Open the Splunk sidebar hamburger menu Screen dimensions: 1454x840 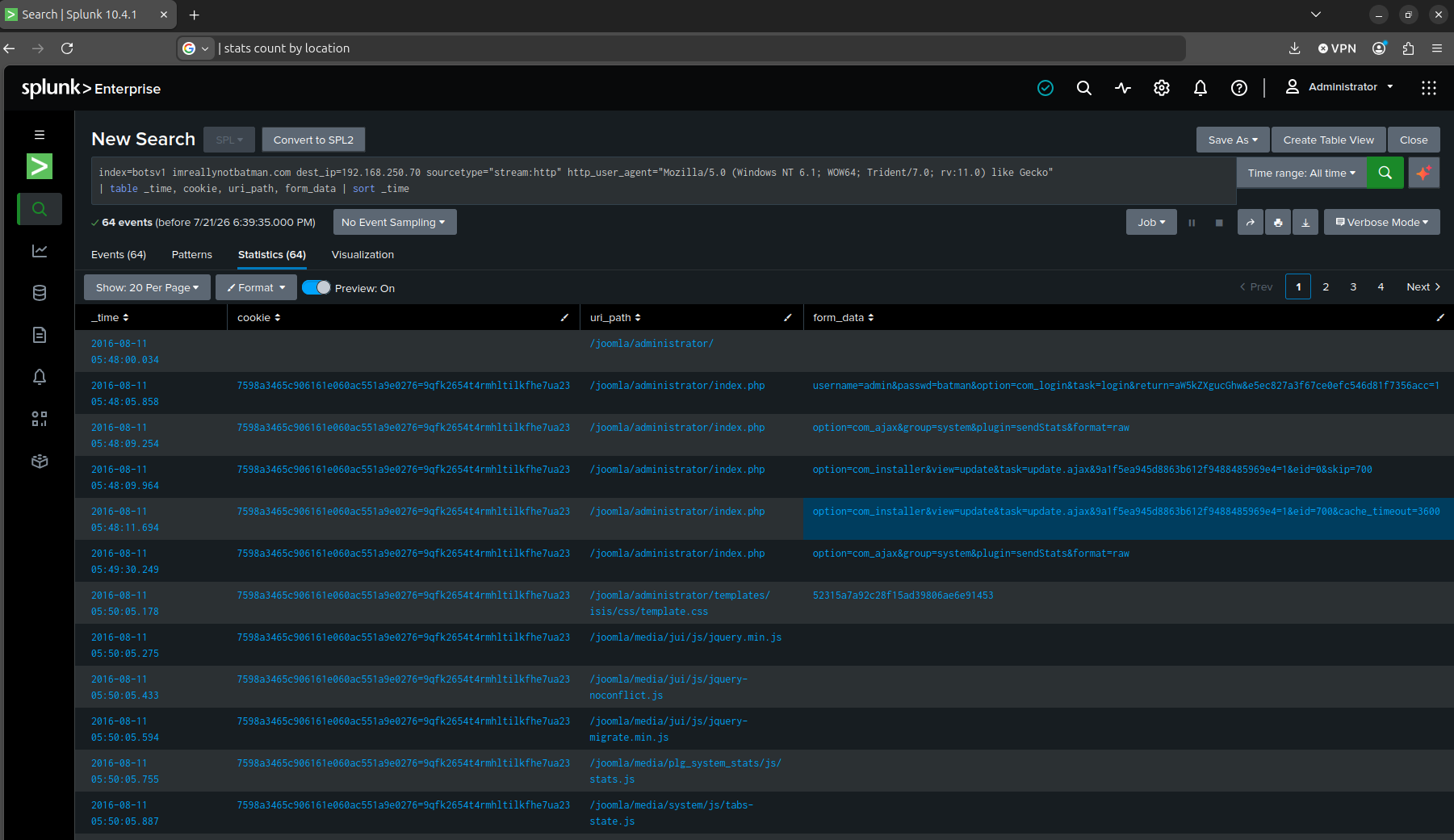click(39, 135)
